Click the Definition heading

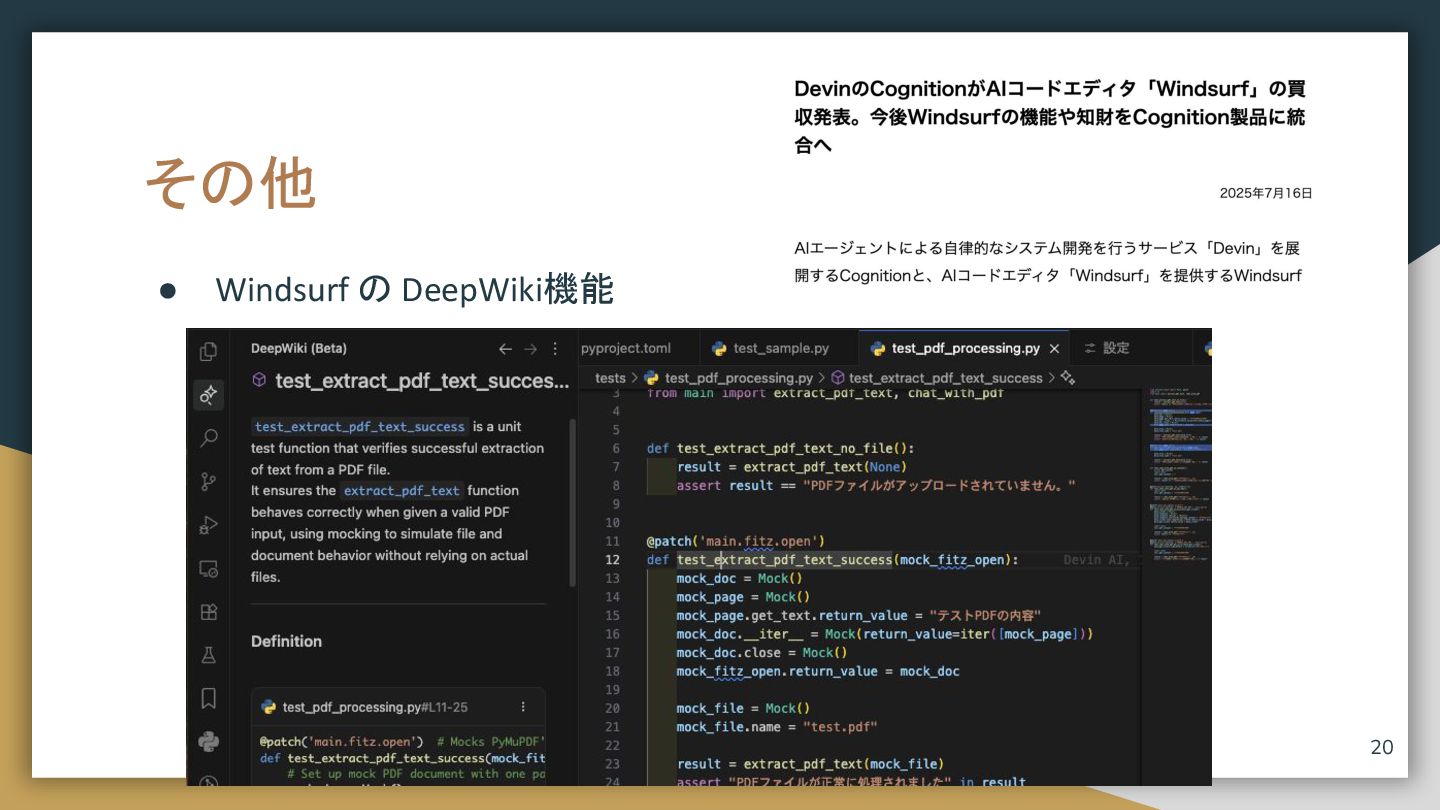click(x=286, y=641)
